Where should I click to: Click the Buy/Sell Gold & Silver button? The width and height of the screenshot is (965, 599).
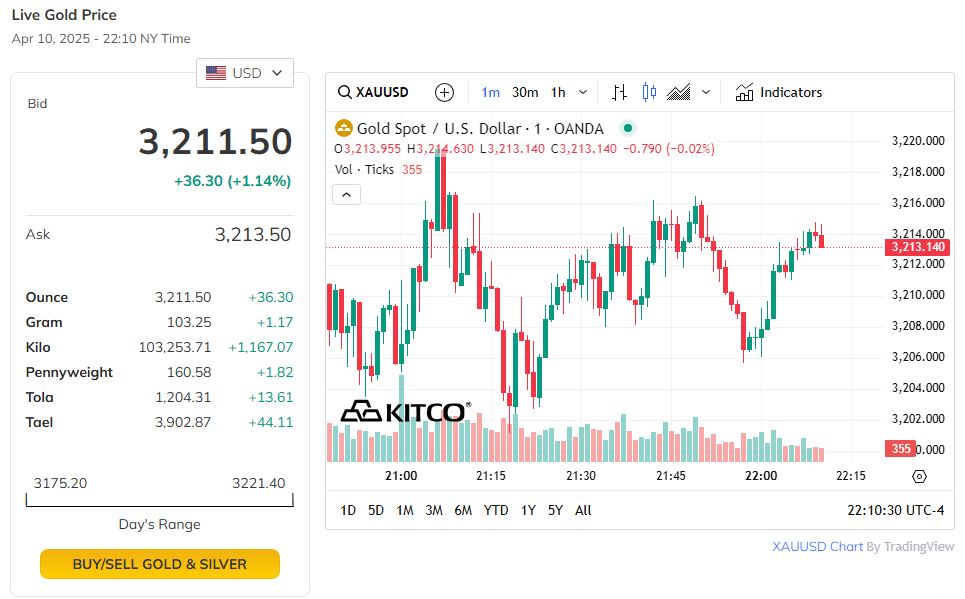(160, 564)
